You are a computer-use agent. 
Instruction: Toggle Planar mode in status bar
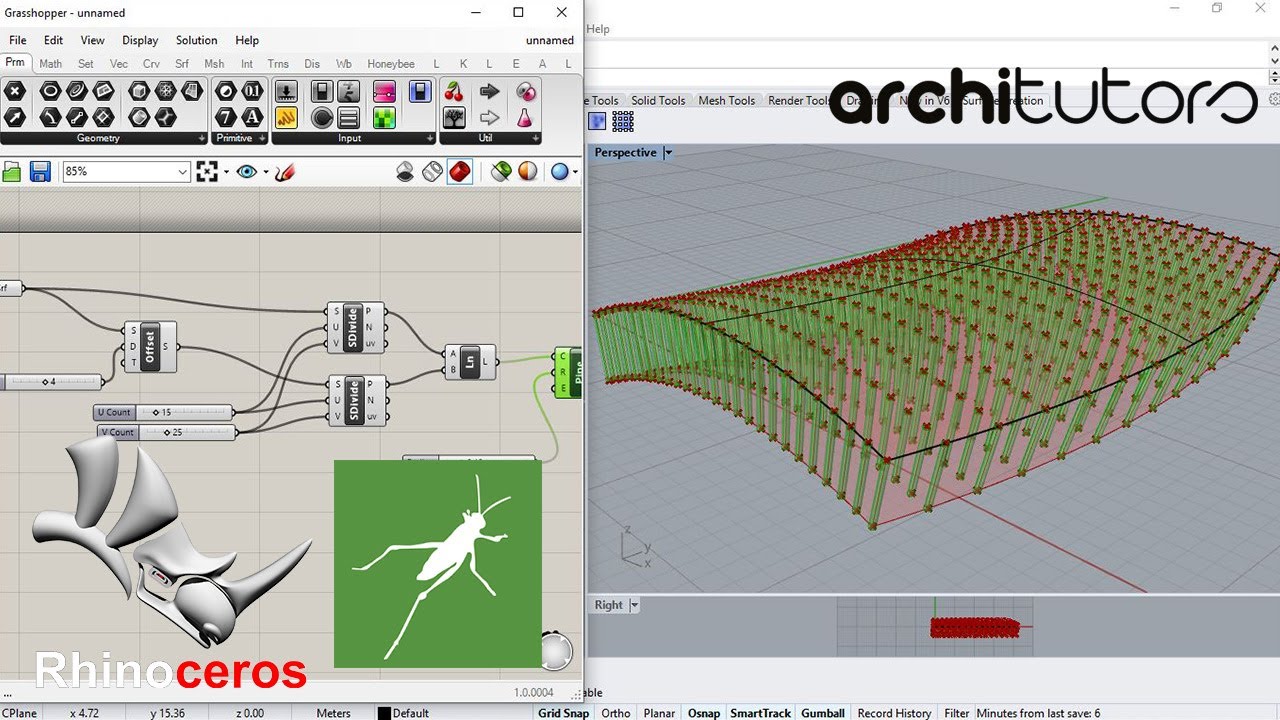(x=659, y=713)
